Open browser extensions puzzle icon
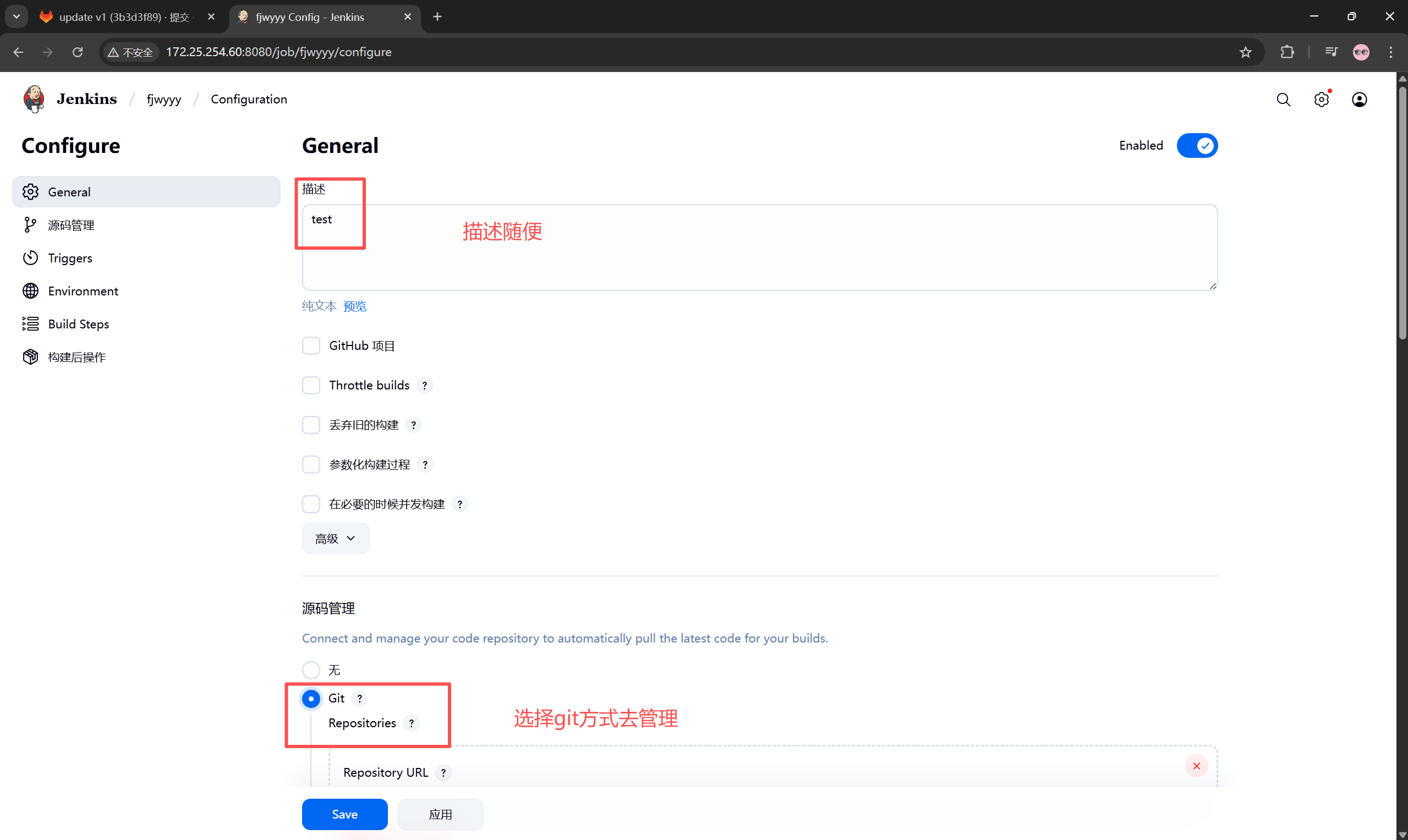 pos(1287,52)
